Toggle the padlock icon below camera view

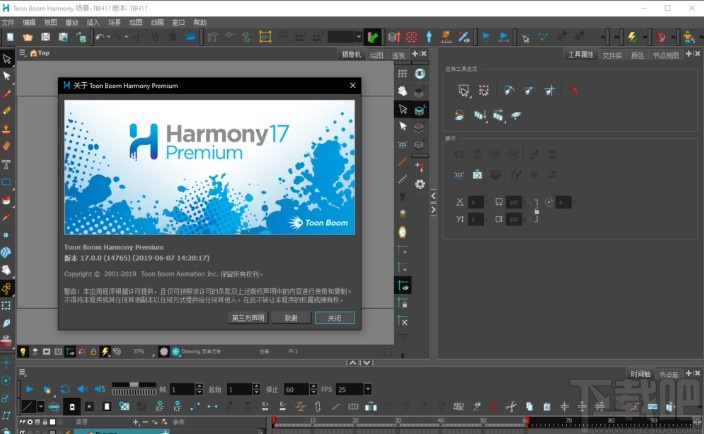93,352
